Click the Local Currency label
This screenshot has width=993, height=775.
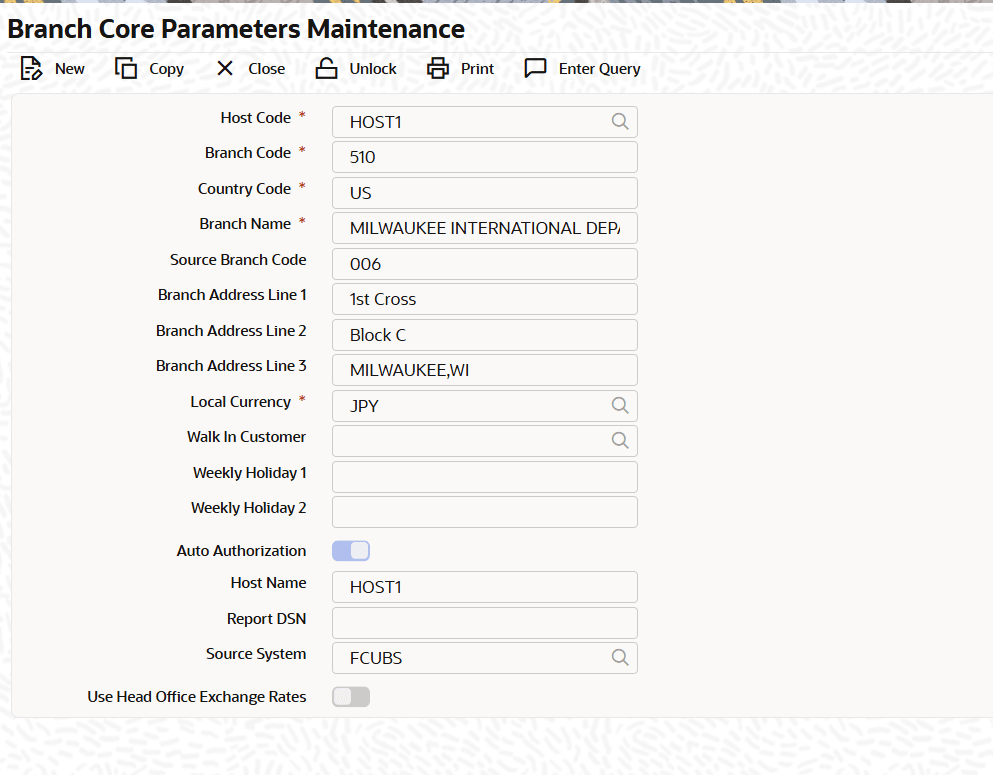coord(241,402)
